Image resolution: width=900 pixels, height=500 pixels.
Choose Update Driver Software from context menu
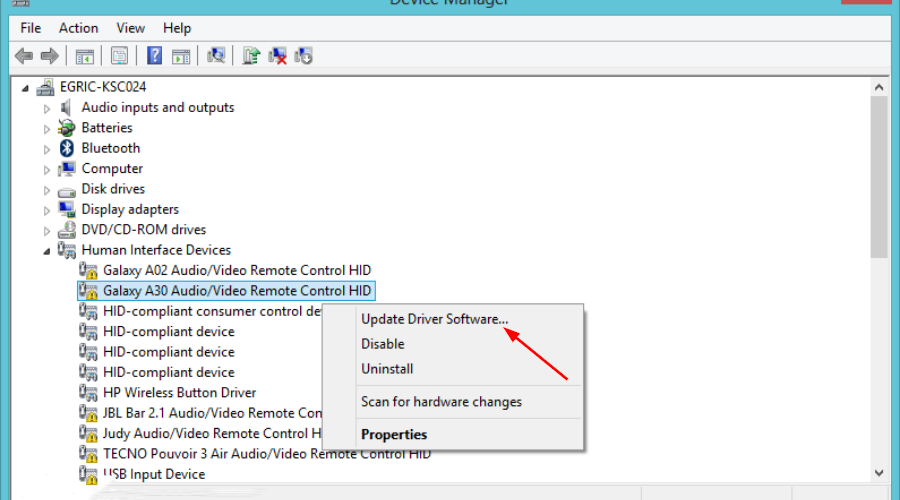pyautogui.click(x=434, y=319)
